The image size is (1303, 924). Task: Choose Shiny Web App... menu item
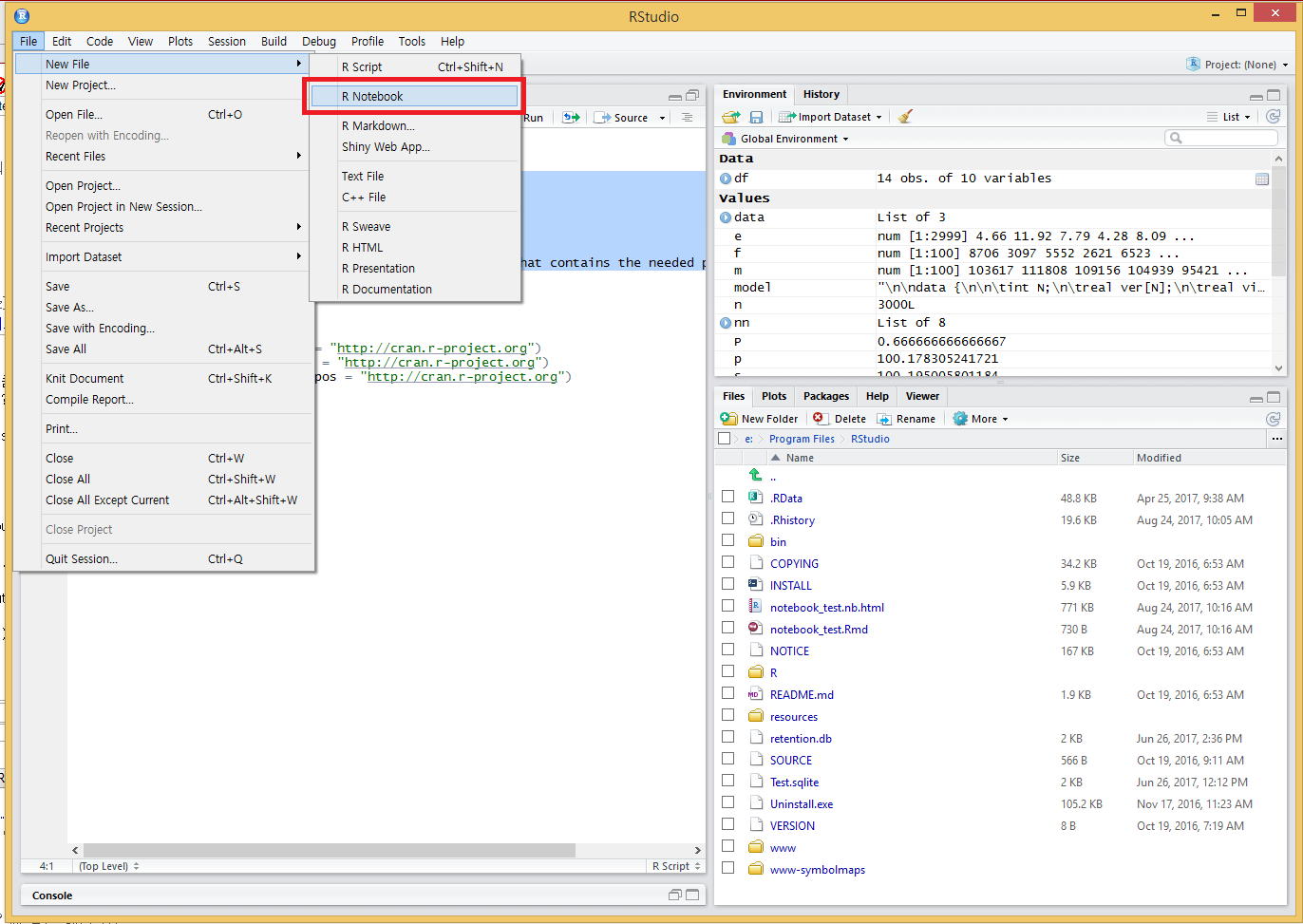click(x=414, y=147)
